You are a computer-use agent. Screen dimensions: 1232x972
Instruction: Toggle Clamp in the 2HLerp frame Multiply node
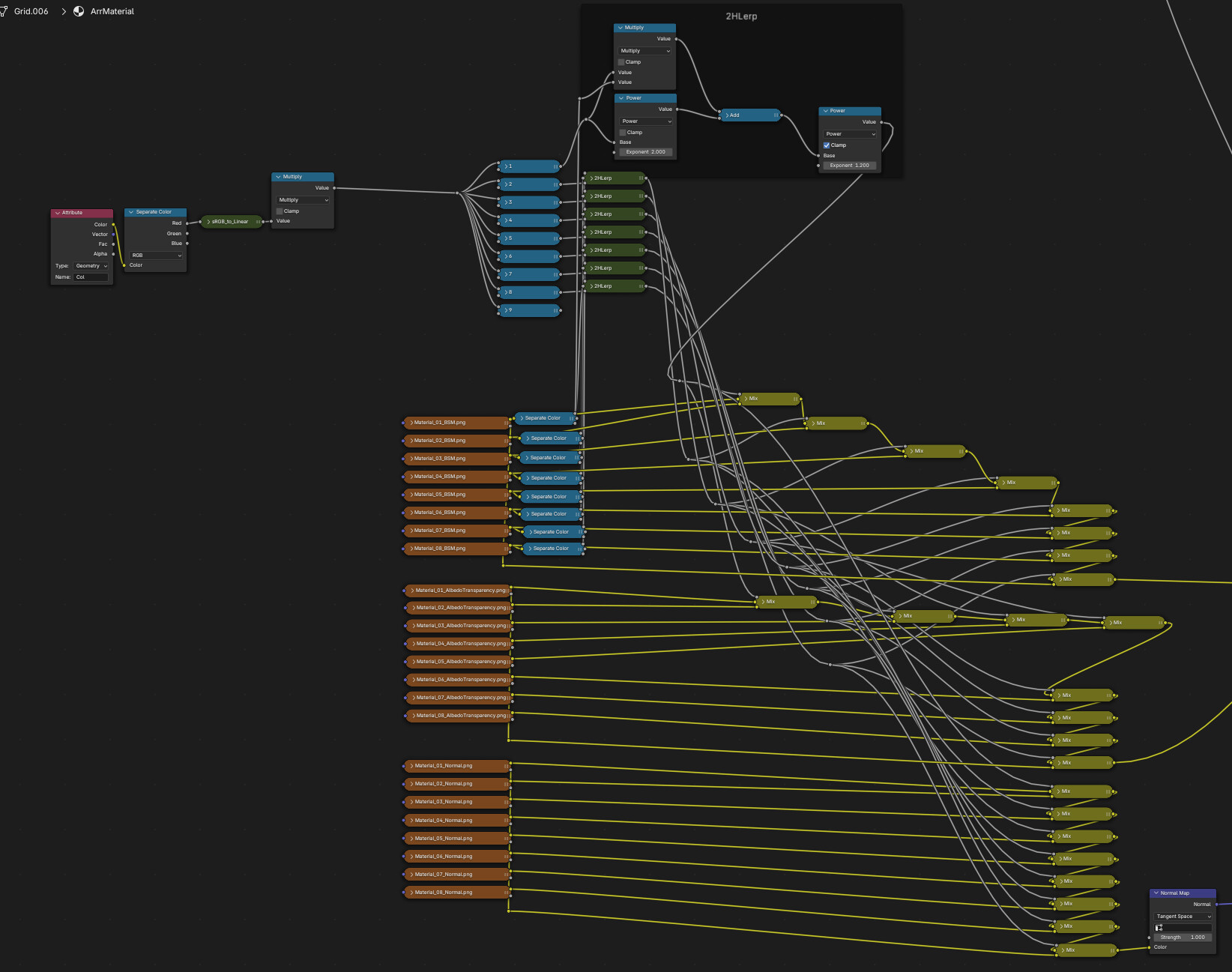click(621, 62)
